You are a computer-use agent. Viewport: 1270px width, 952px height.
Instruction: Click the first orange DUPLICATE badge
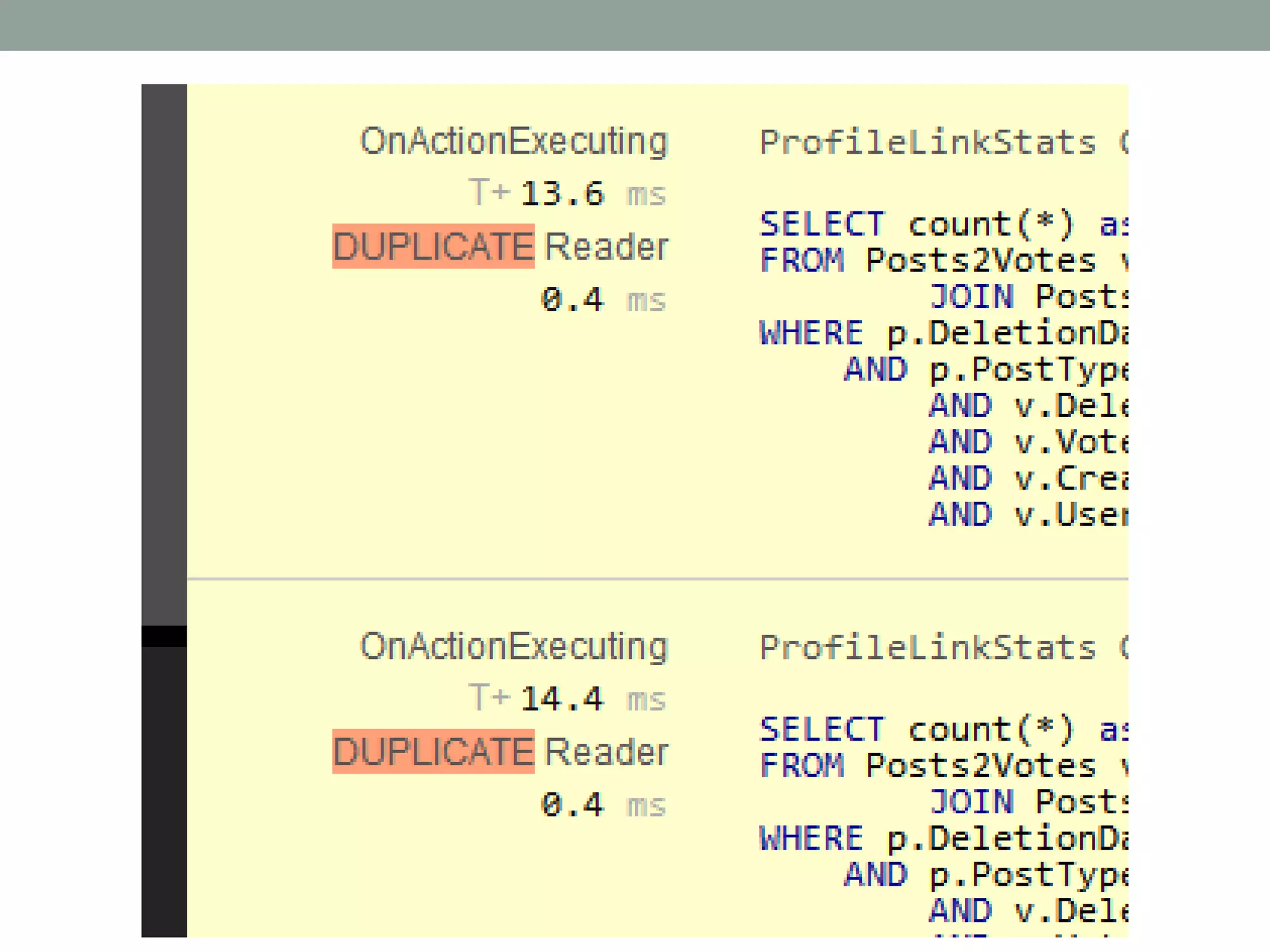(433, 246)
